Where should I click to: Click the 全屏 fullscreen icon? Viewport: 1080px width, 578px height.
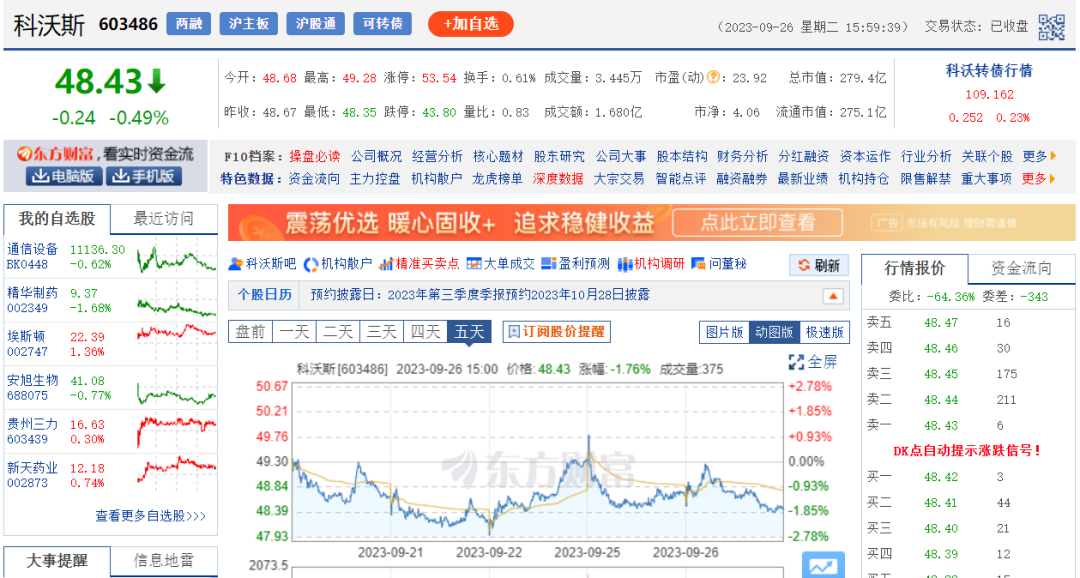(797, 362)
